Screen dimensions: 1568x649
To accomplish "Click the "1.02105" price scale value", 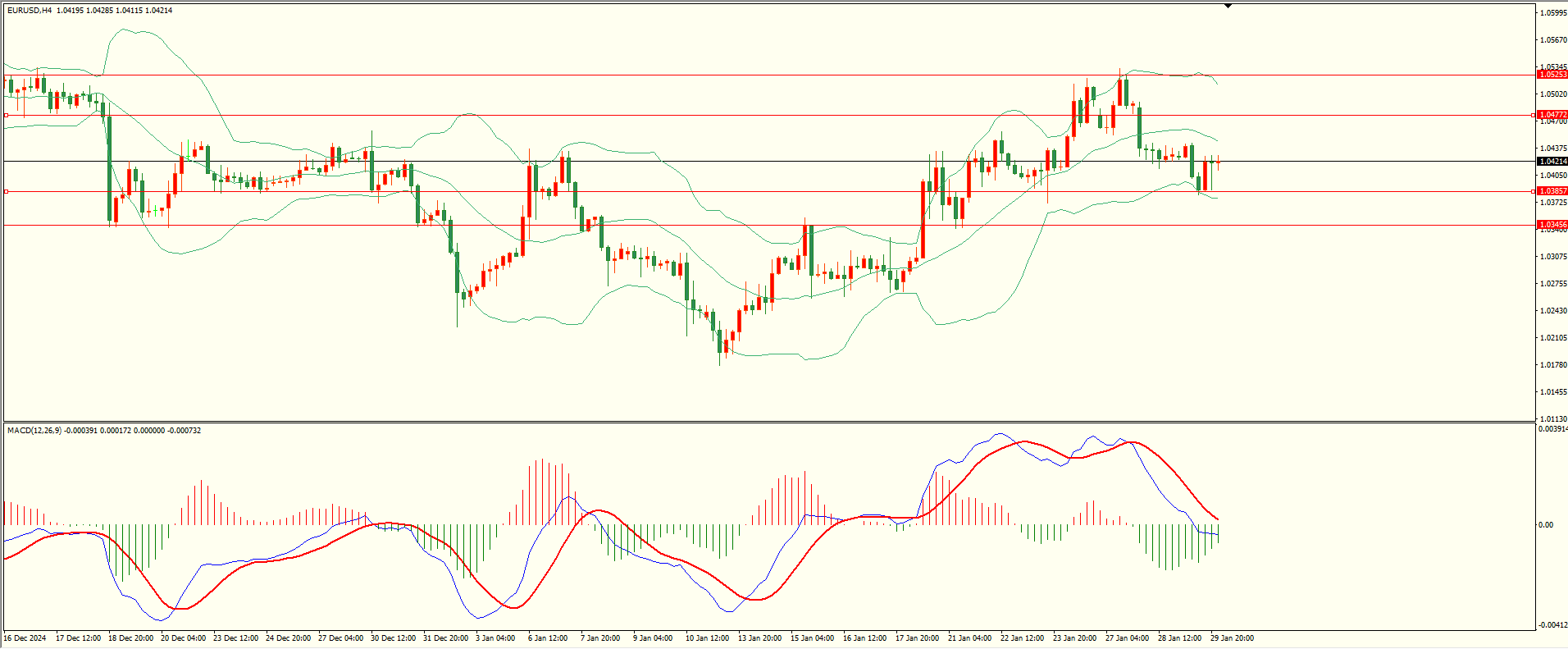I will (x=1553, y=338).
